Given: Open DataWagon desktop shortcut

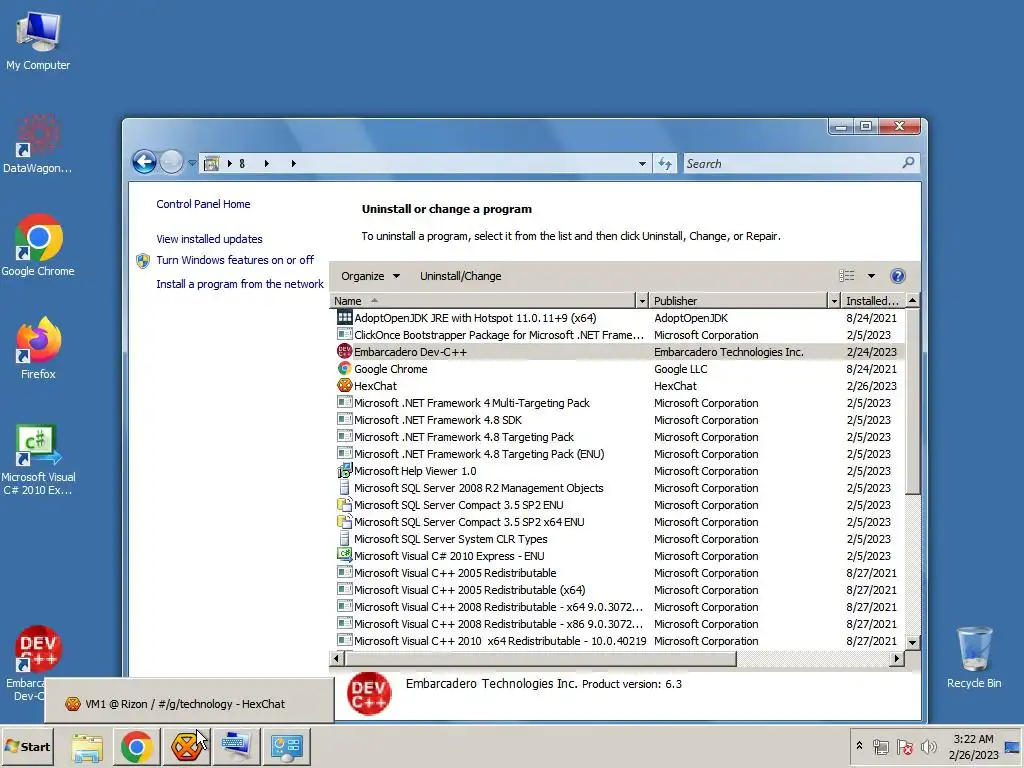Looking at the screenshot, I should coord(37,144).
